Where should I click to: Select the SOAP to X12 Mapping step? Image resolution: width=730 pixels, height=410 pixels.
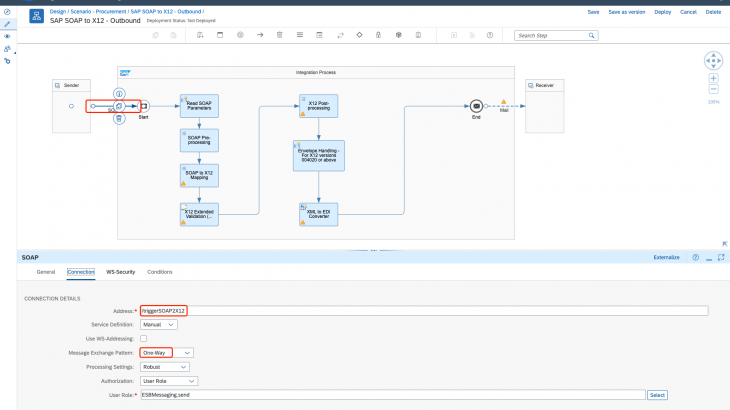199,175
